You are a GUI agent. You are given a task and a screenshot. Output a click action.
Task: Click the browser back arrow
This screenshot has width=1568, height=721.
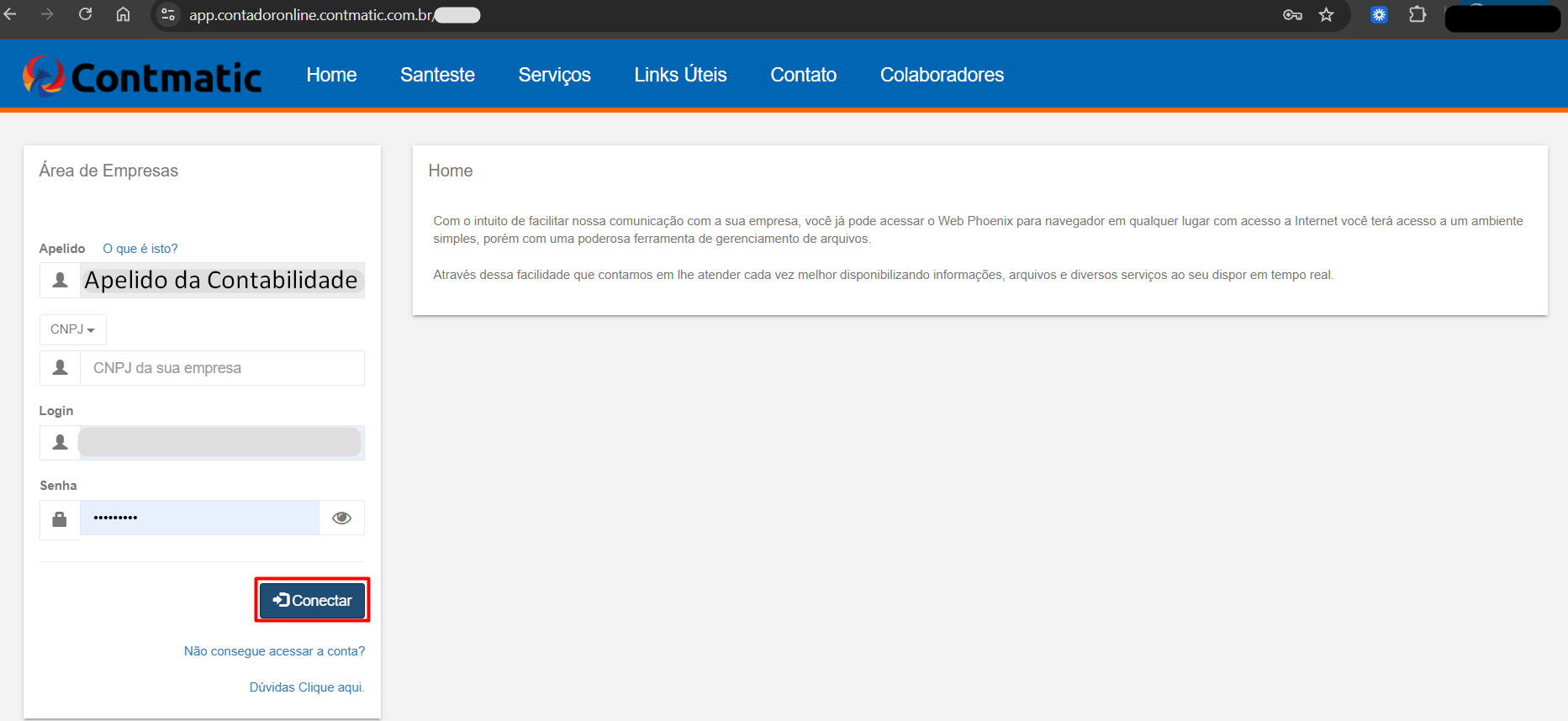pos(10,14)
